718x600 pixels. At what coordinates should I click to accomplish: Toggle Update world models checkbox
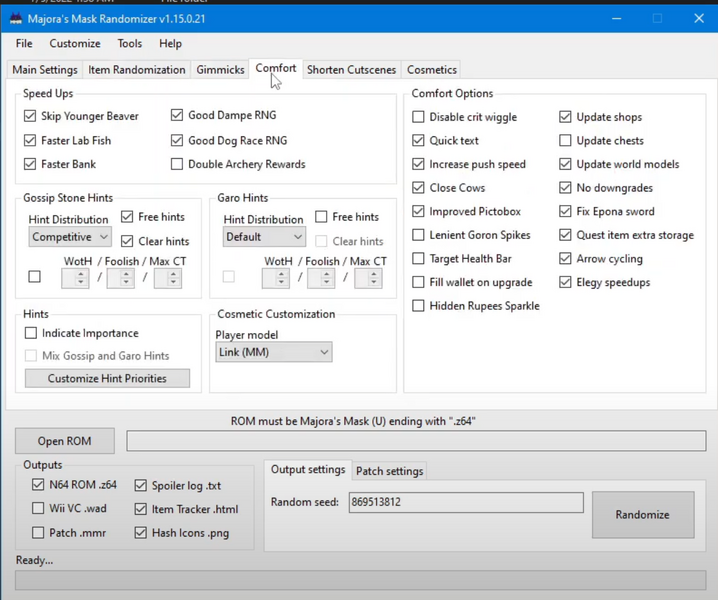click(565, 164)
